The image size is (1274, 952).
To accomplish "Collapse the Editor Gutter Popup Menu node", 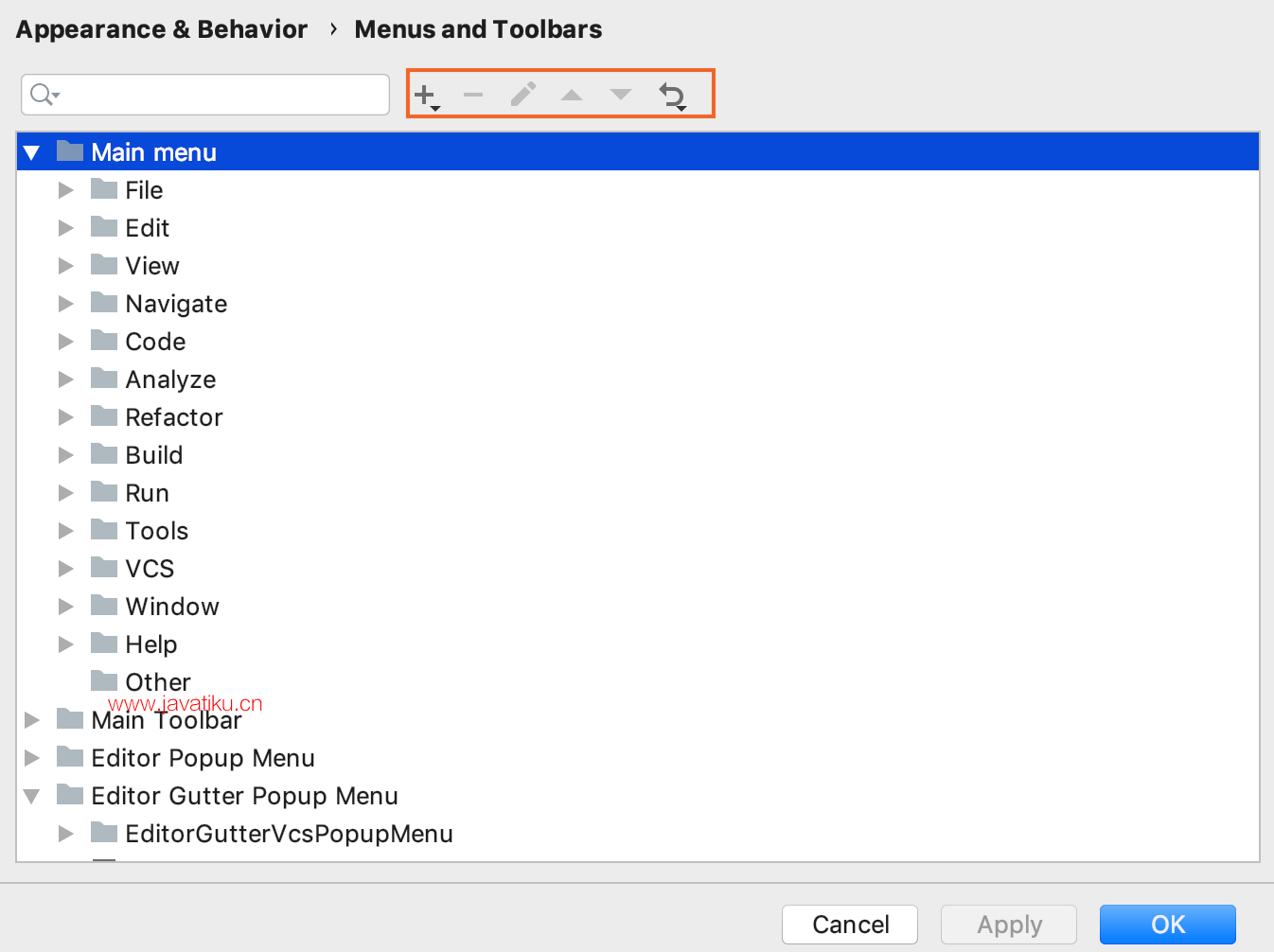I will point(32,796).
